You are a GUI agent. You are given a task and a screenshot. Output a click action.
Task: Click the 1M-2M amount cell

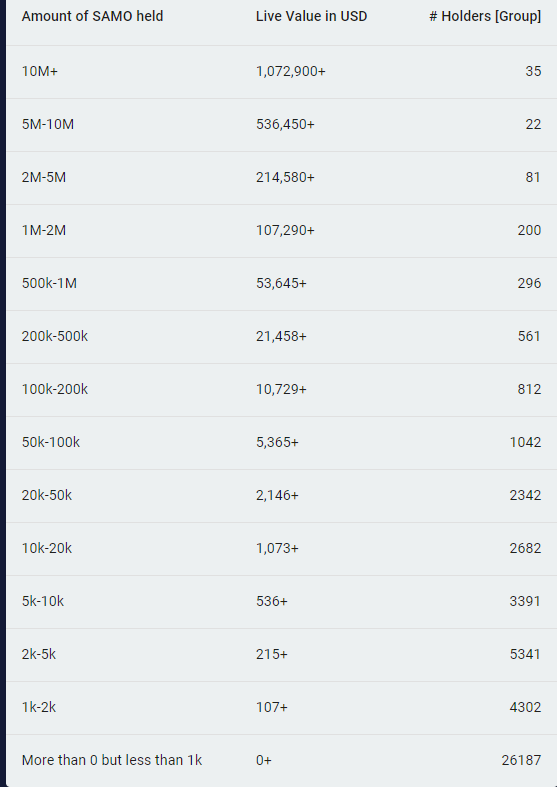point(44,230)
